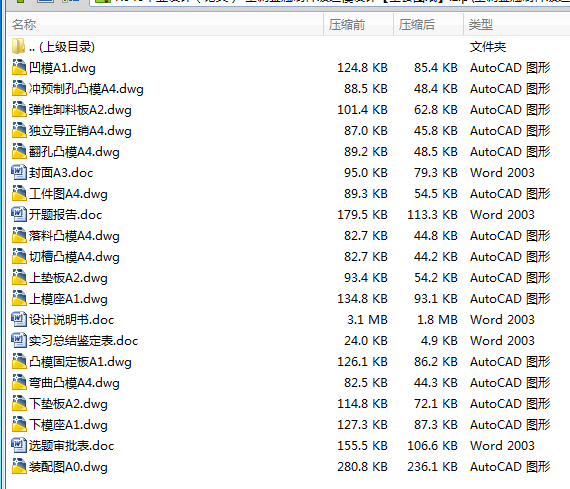Viewport: 570px width, 489px height.
Task: Select file name 设计说明书.doc
Action: coord(71,320)
